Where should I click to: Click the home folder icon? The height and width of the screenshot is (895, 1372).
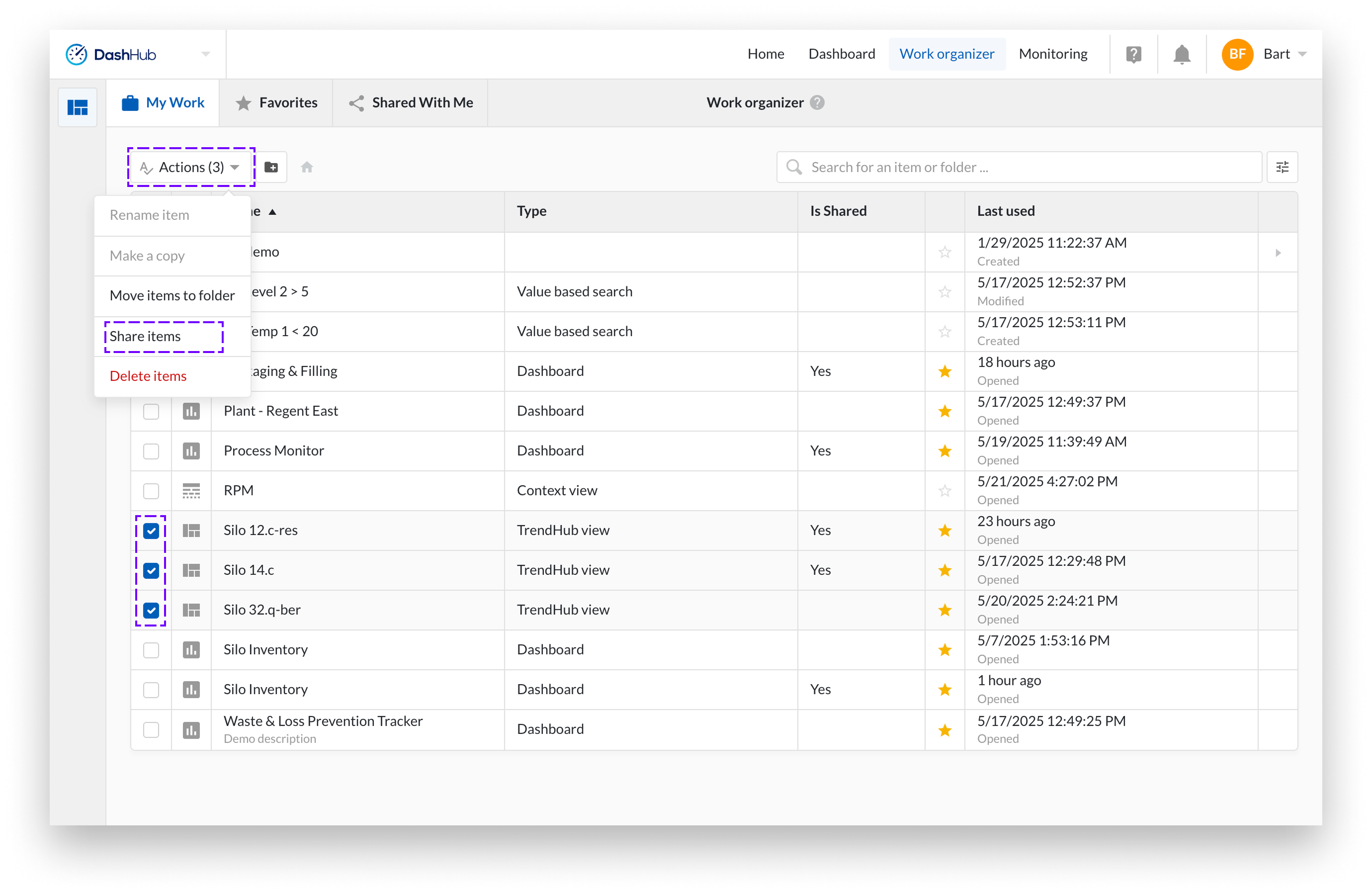[307, 167]
